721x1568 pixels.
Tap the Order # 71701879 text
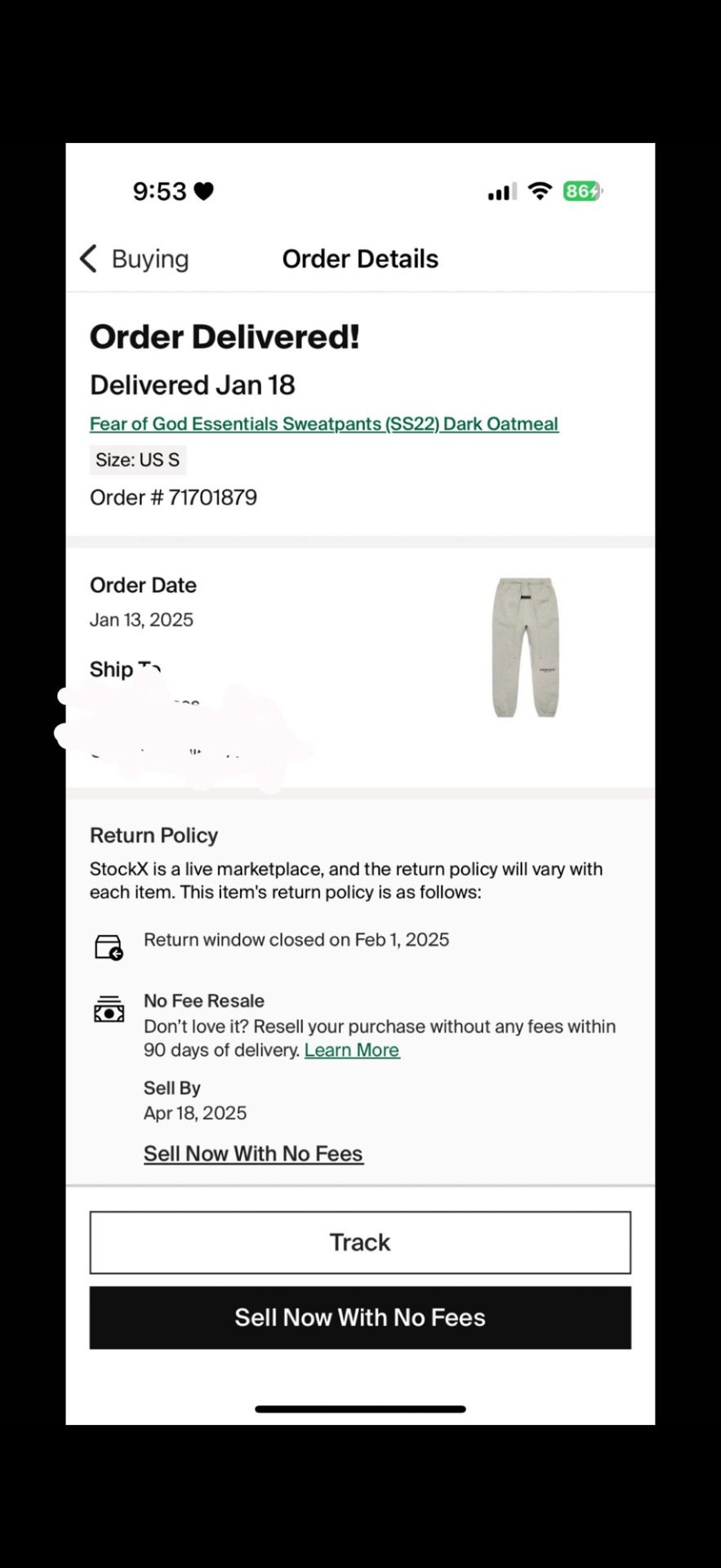coord(173,497)
